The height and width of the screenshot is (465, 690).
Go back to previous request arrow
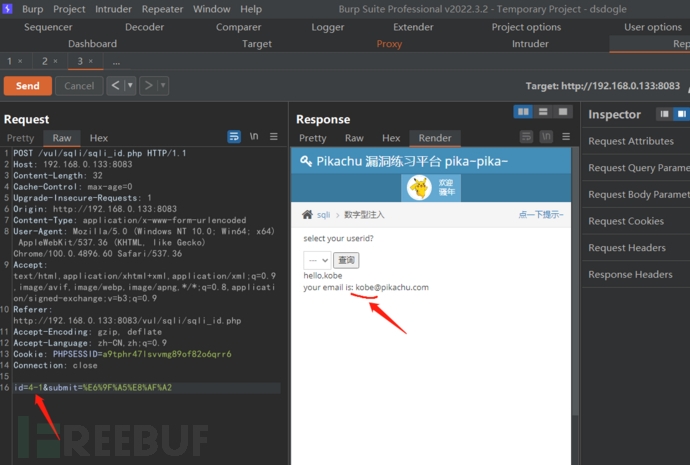click(x=115, y=85)
